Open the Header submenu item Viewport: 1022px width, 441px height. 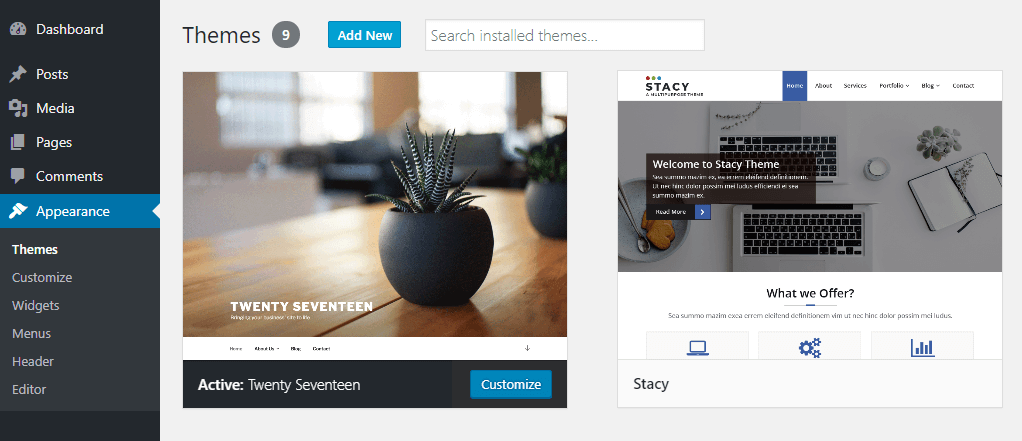[33, 362]
